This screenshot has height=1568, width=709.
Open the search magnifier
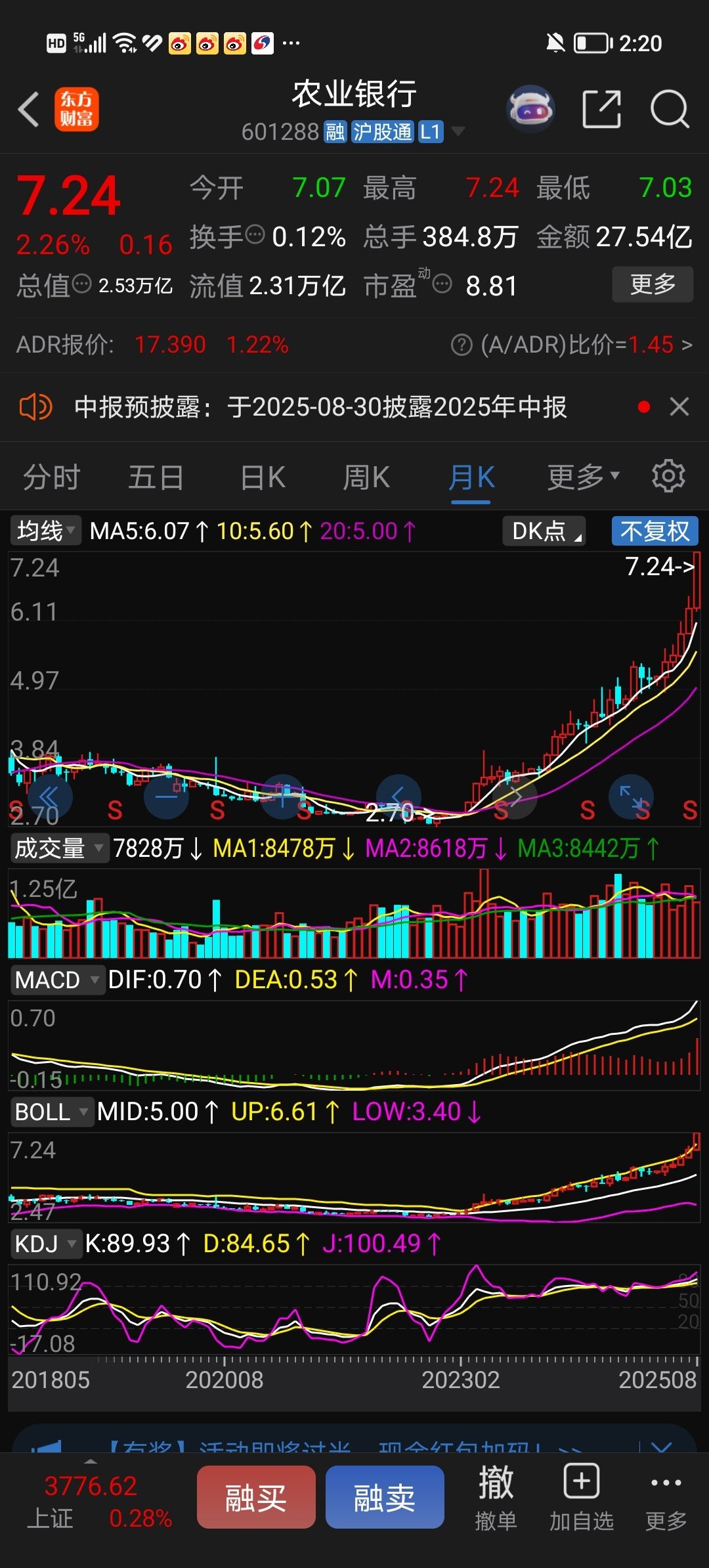[669, 109]
